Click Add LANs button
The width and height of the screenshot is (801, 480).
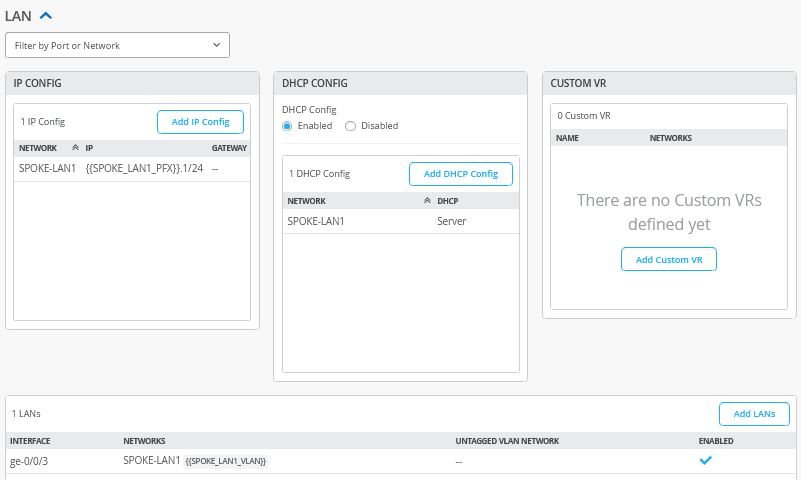pos(754,414)
